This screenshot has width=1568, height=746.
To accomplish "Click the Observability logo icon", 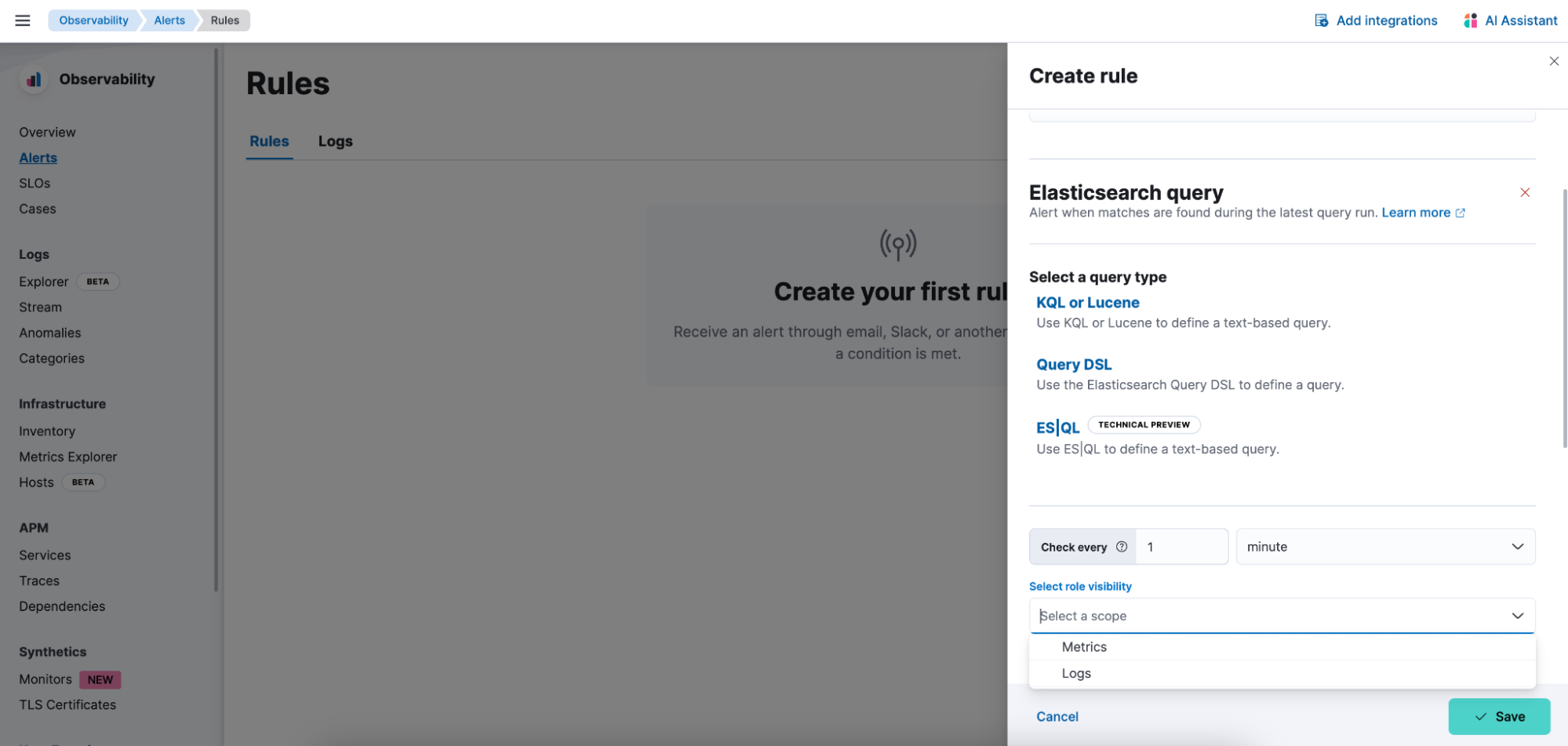I will pos(32,78).
